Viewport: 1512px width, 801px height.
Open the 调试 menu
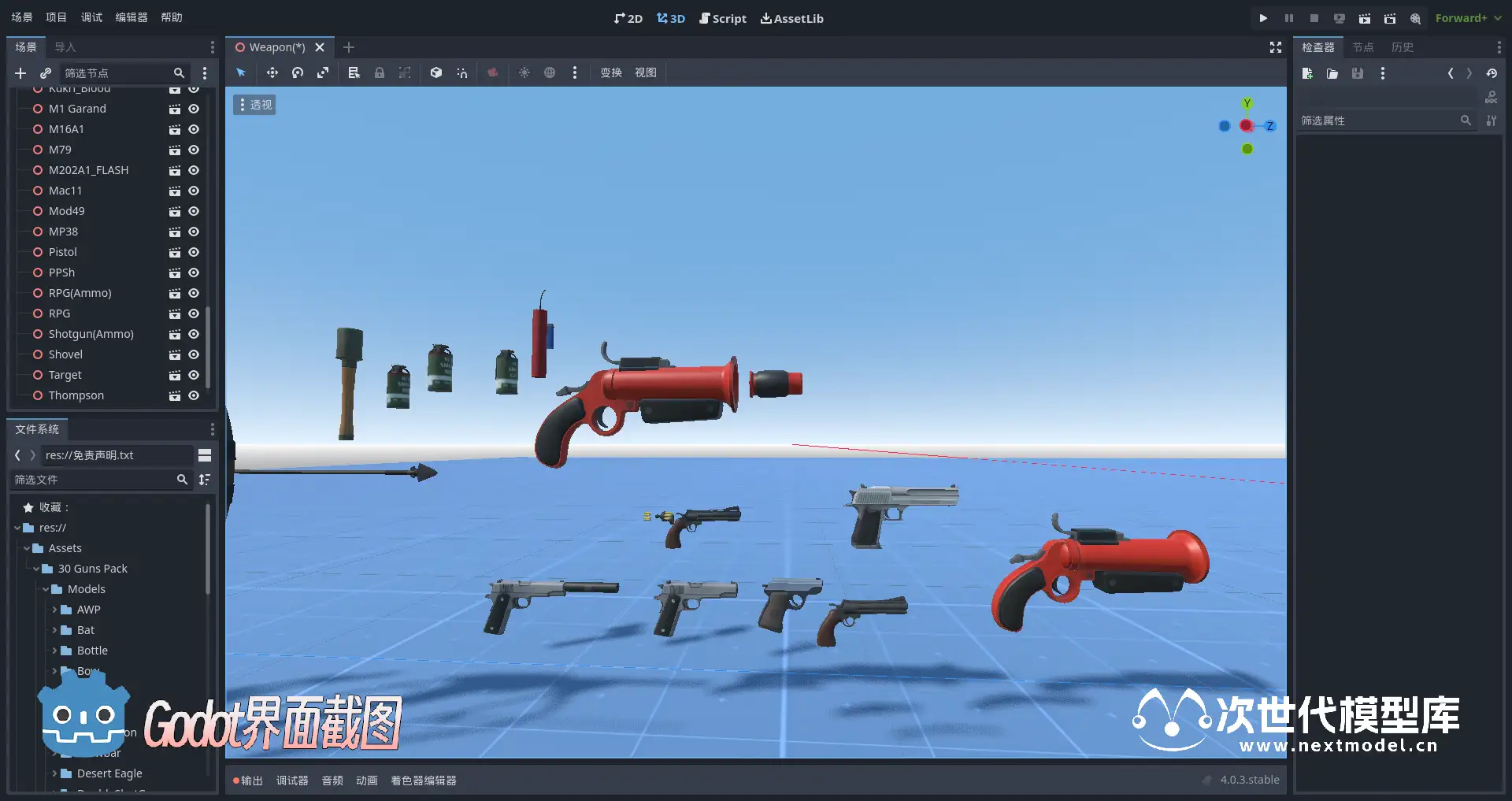tap(91, 17)
